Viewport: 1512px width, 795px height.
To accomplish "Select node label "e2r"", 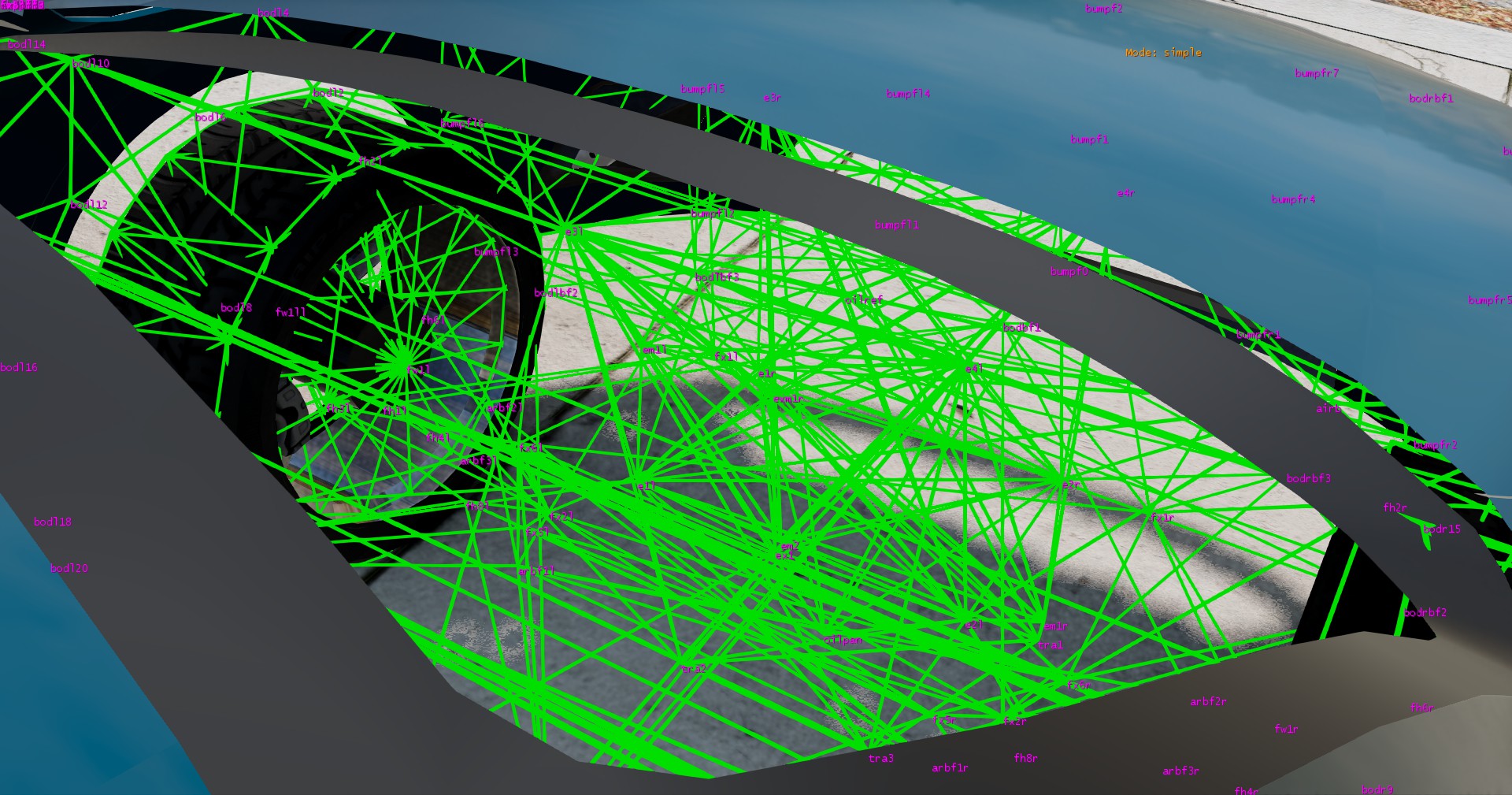I will [1071, 485].
